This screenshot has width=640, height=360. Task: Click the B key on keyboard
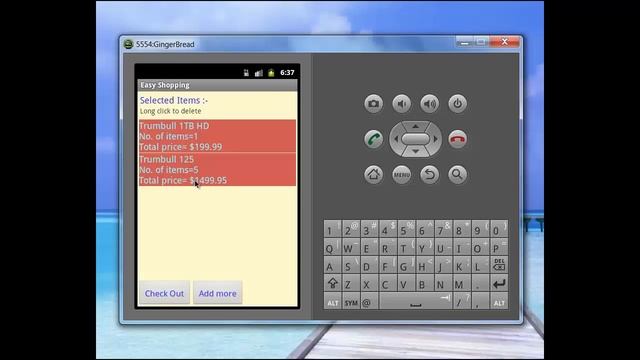425,282
